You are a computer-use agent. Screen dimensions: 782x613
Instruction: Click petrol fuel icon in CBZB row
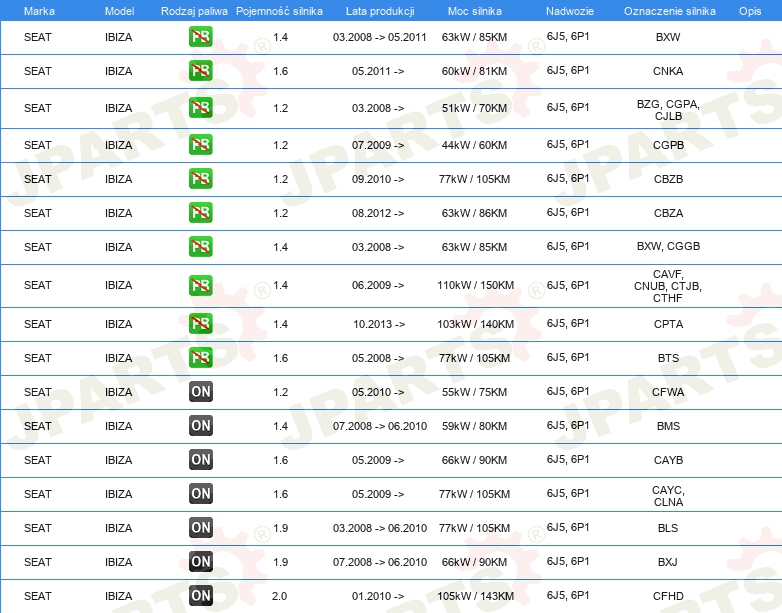[x=200, y=179]
